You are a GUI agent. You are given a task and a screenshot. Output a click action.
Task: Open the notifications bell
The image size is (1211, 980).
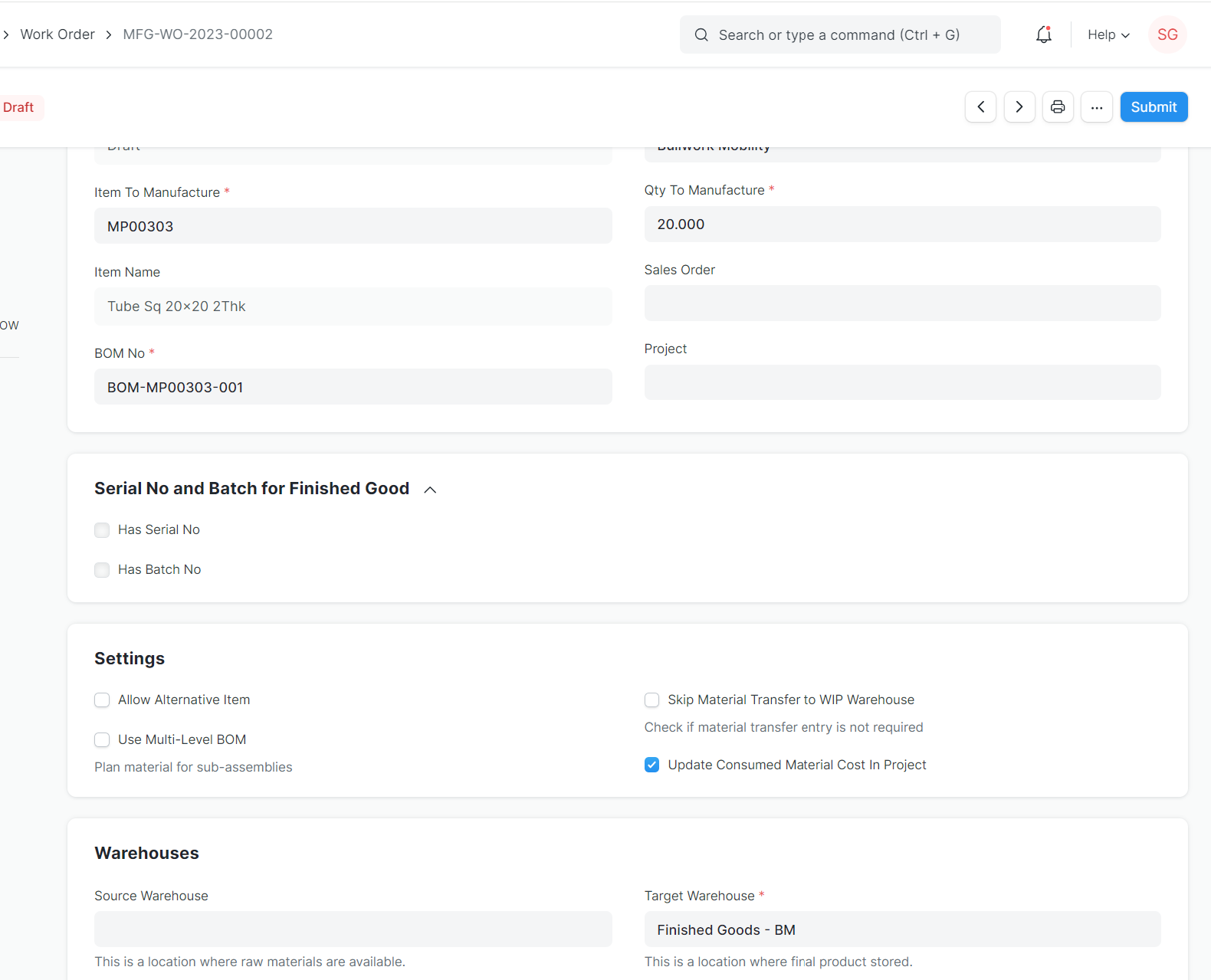(1043, 34)
